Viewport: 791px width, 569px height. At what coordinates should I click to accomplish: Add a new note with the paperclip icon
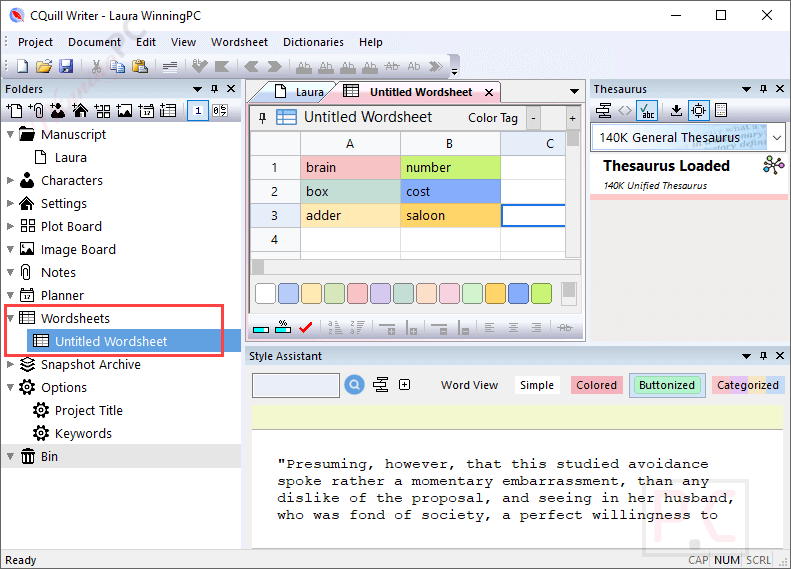(36, 110)
